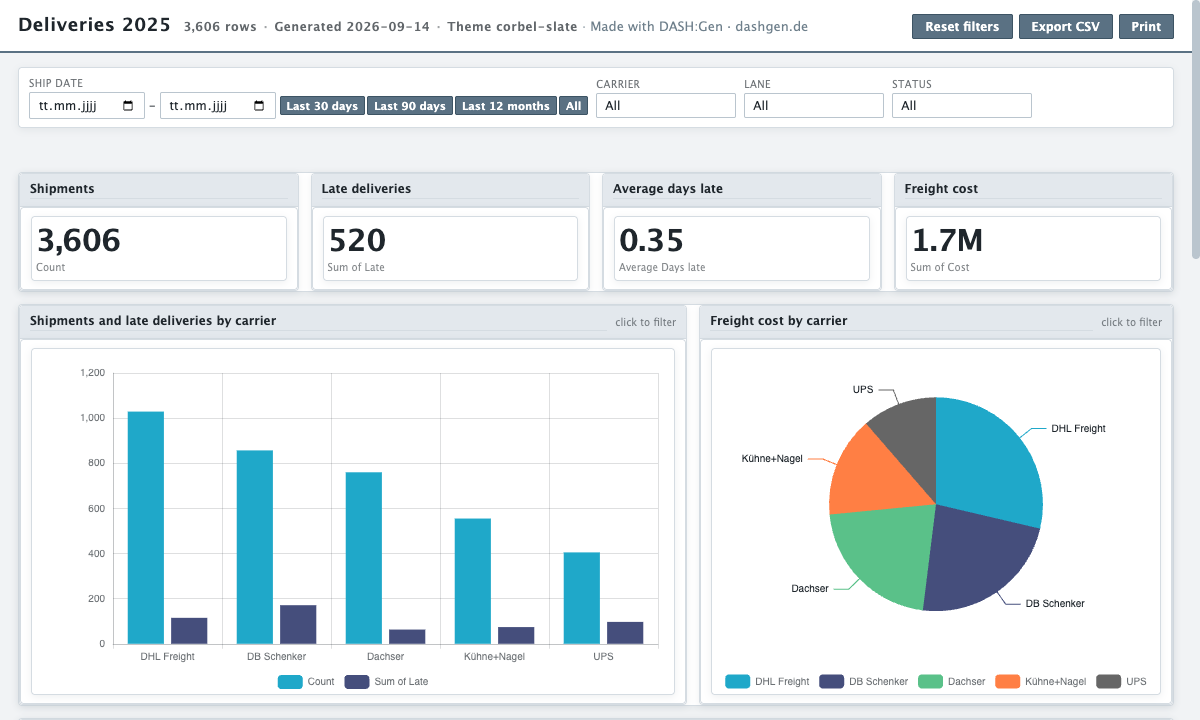1200x720 pixels.
Task: Filter by DB Schenker count bar
Action: [x=255, y=547]
